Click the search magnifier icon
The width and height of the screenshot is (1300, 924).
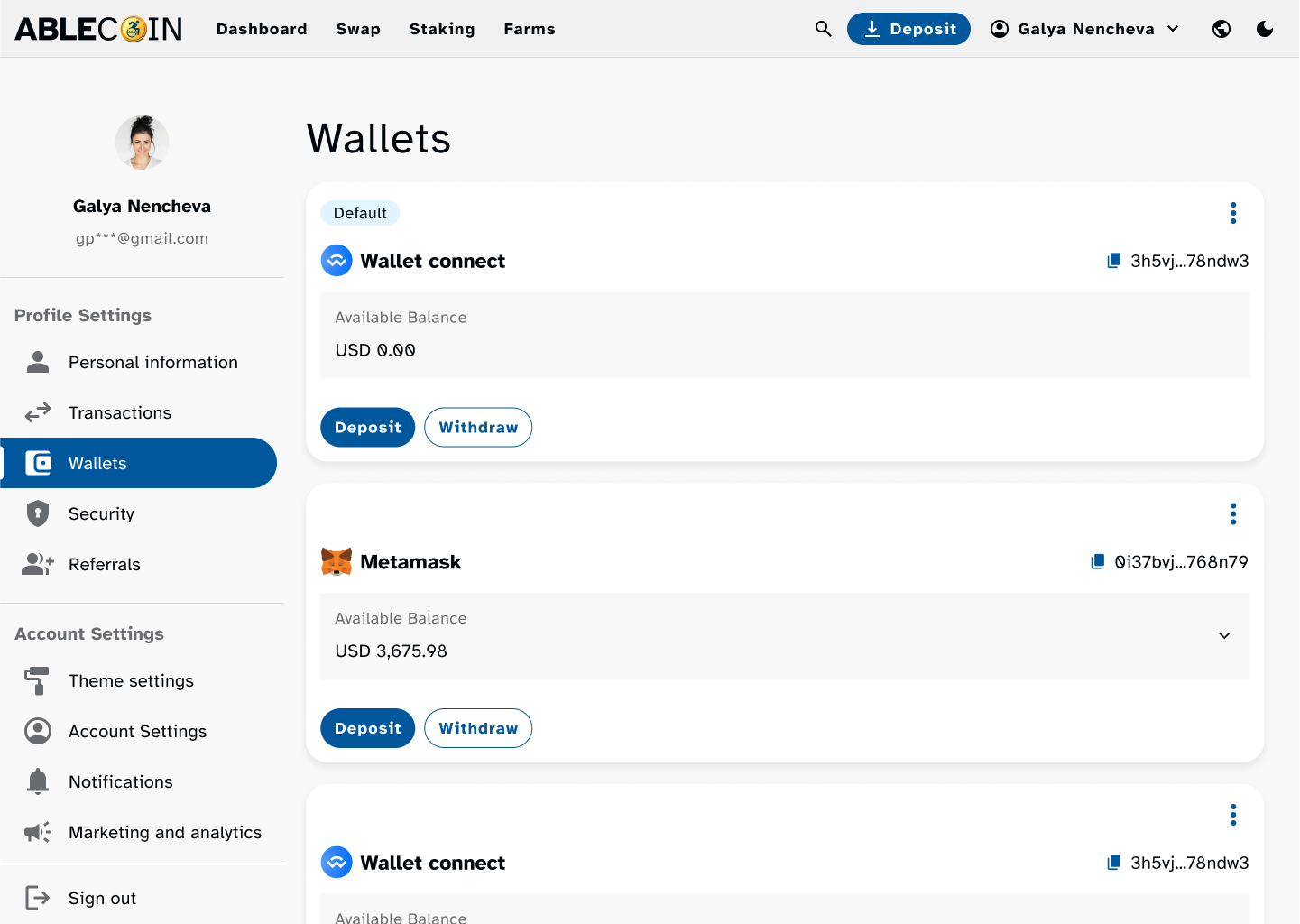(823, 29)
